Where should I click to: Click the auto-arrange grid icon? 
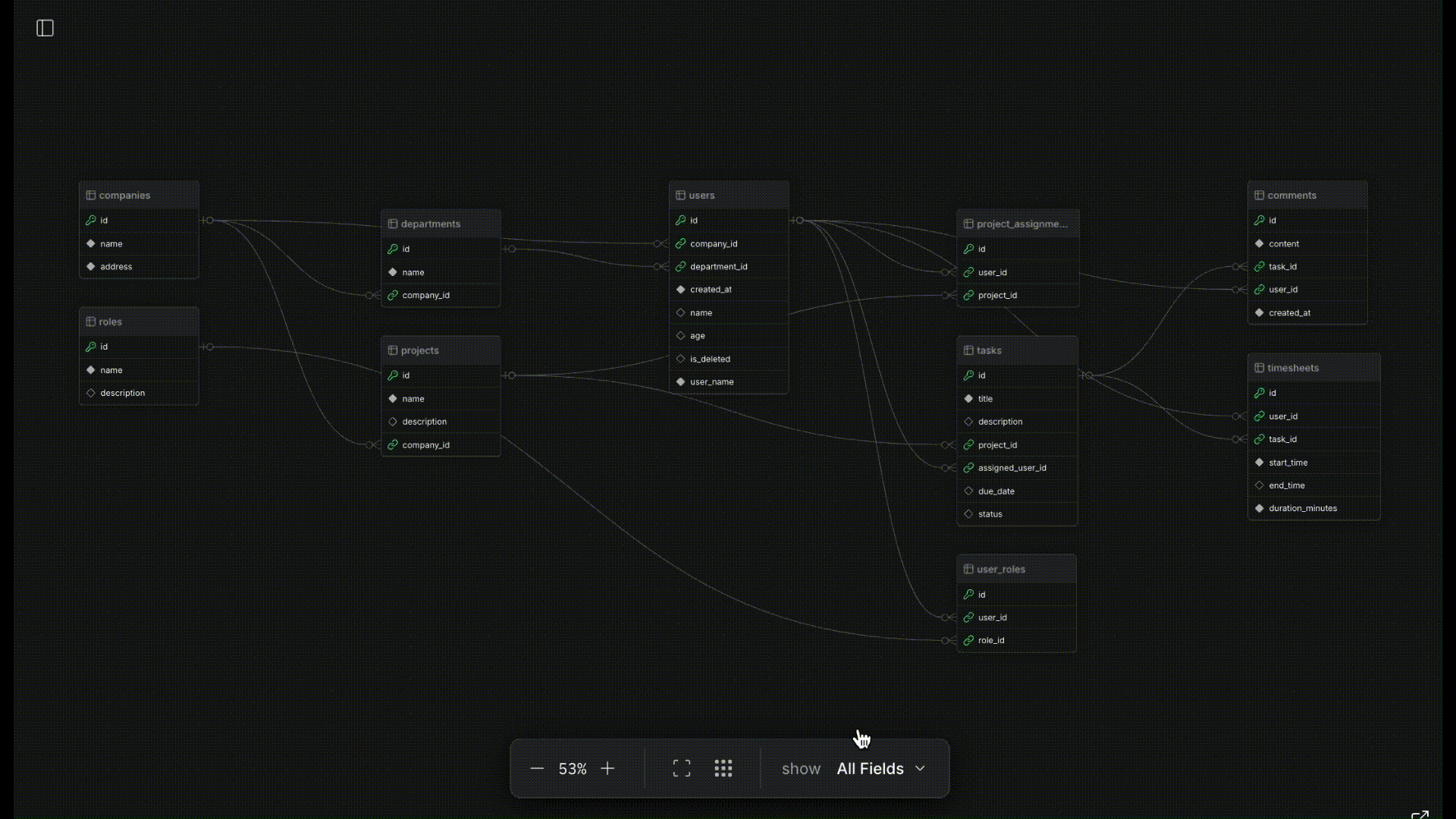click(723, 768)
